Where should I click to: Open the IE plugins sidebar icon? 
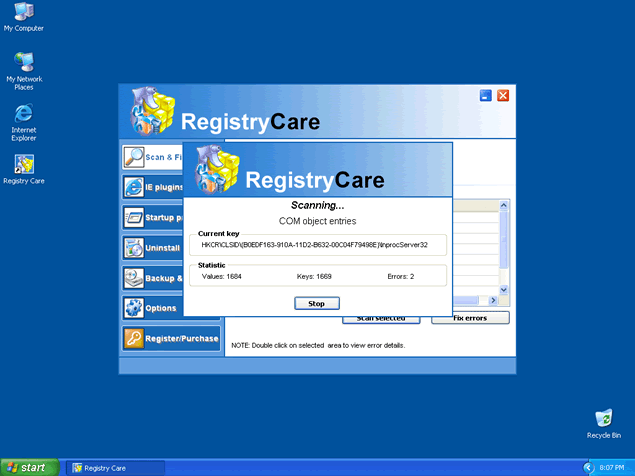(x=134, y=187)
